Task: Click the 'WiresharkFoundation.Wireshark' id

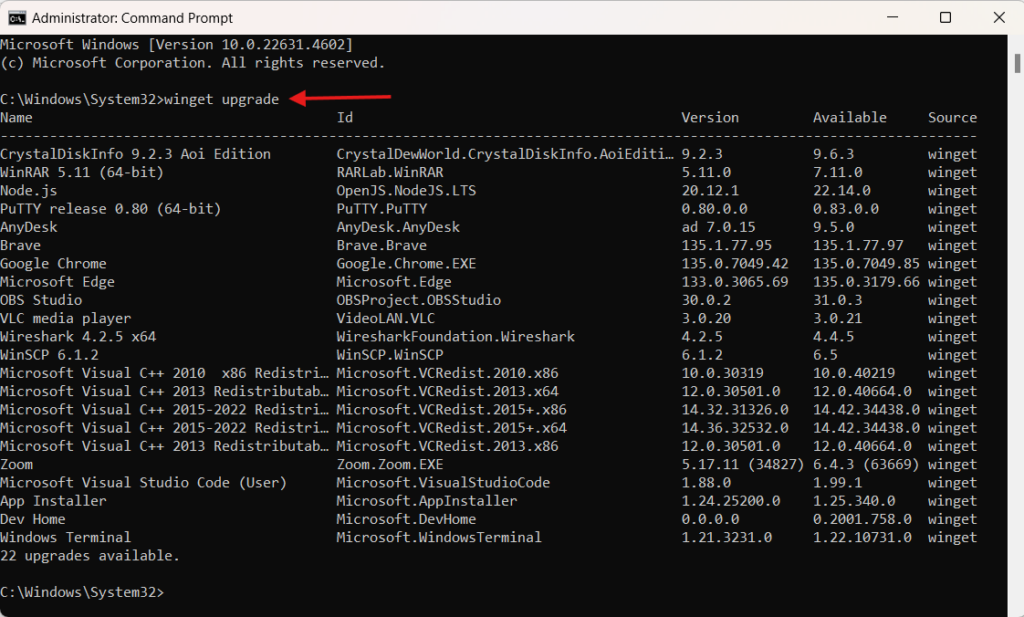Action: 455,337
